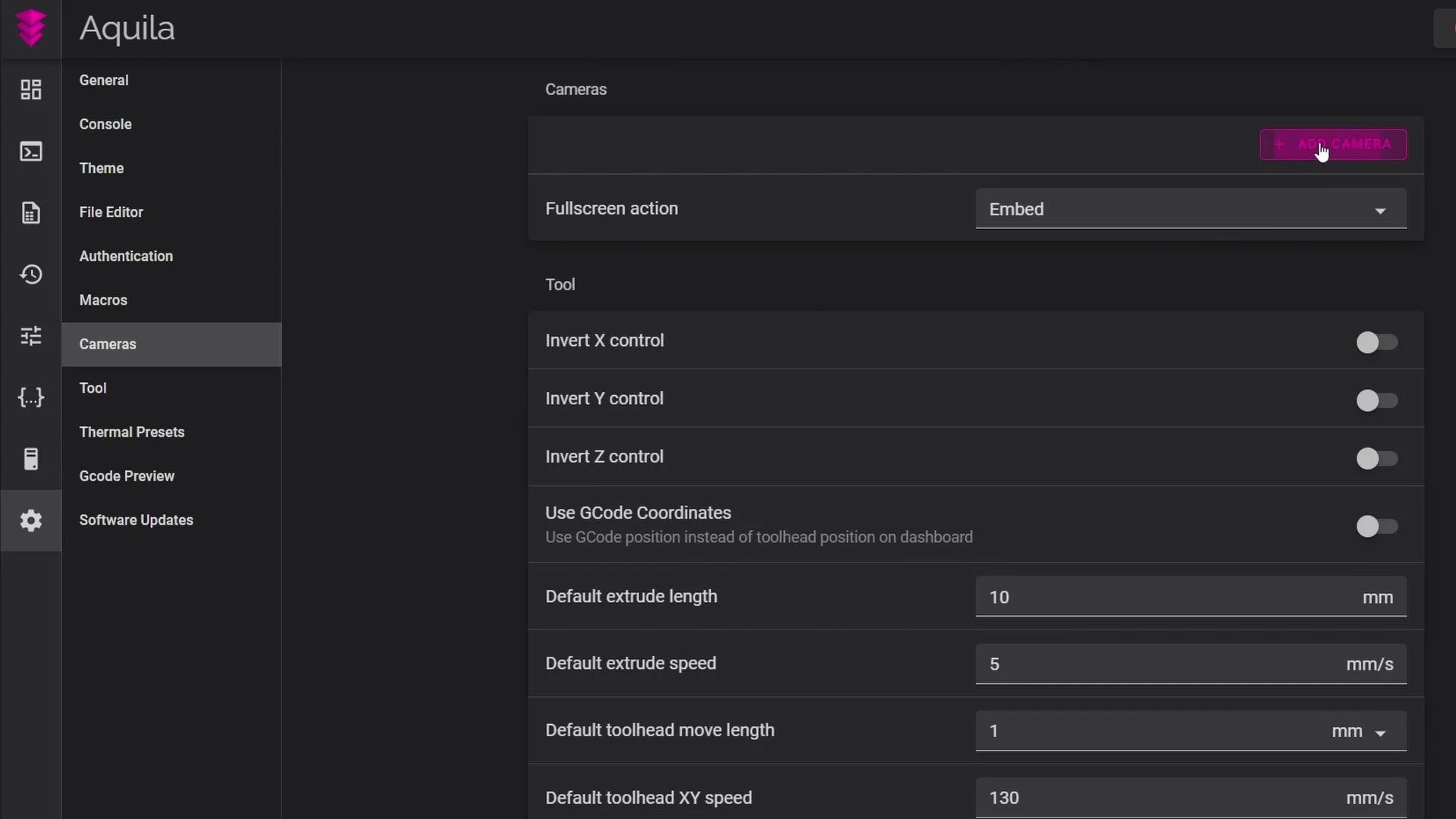The width and height of the screenshot is (1456, 819).
Task: Expand the Fullscreen action Embed dropdown
Action: click(x=1190, y=209)
